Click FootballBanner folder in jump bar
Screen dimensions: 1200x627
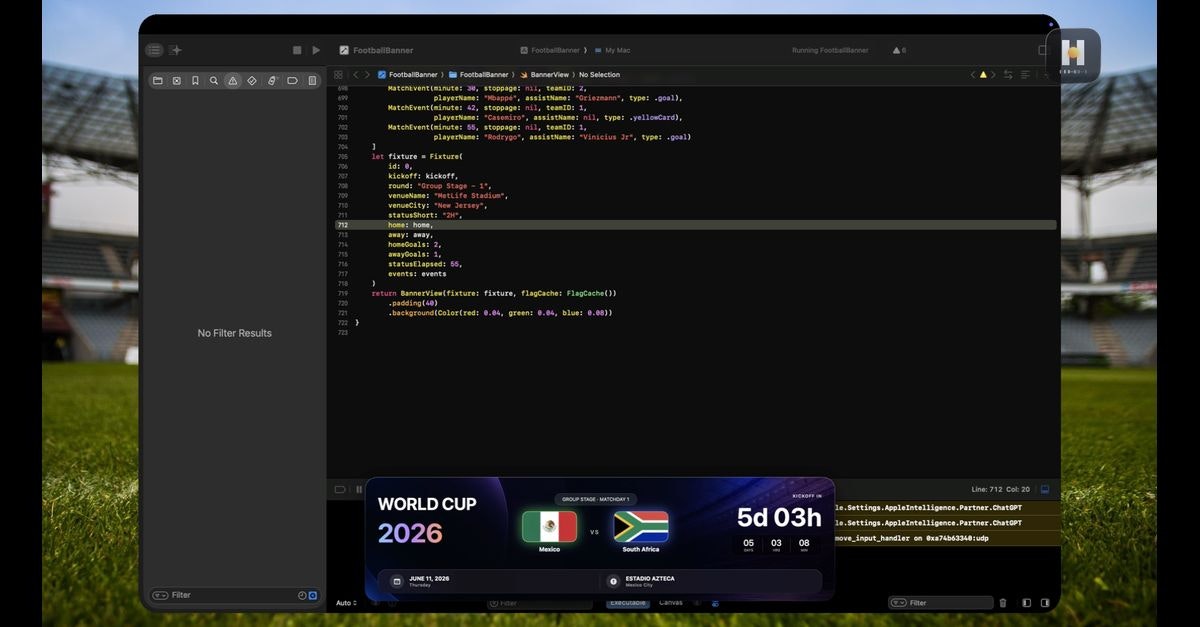[479, 75]
